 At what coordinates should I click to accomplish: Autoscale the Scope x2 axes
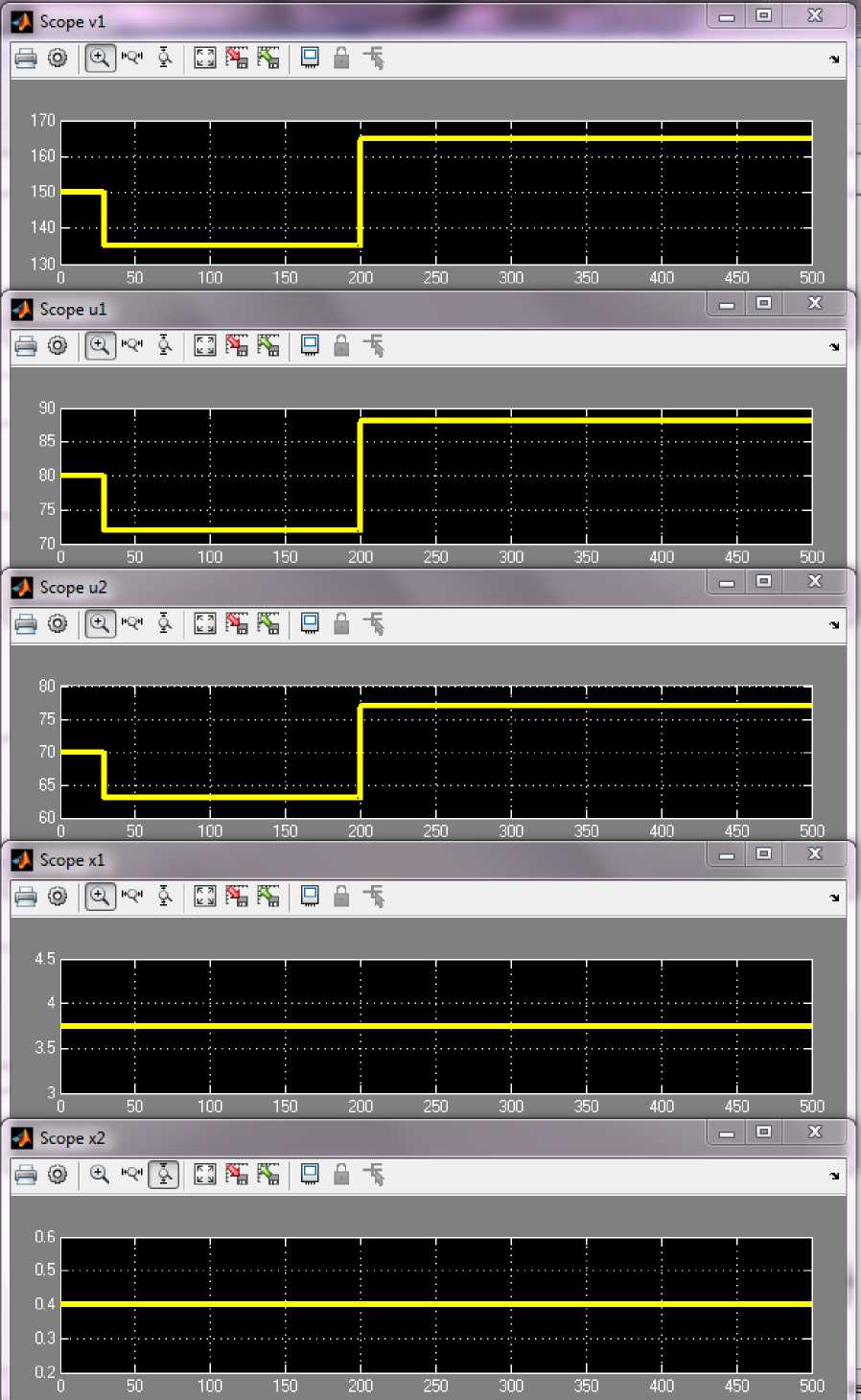[x=205, y=1175]
